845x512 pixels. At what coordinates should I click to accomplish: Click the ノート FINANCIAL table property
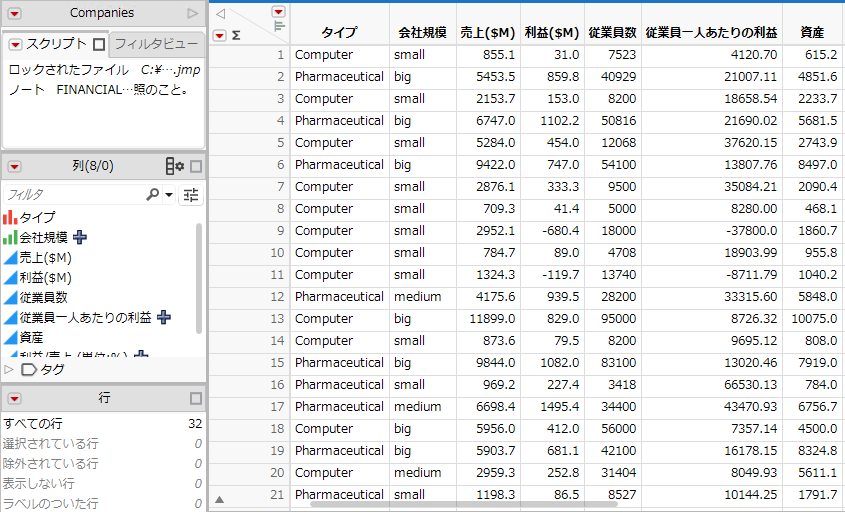point(99,89)
